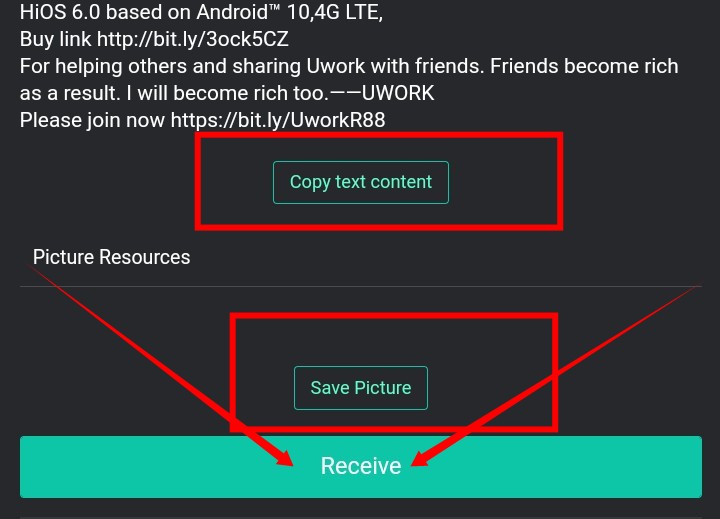This screenshot has height=519, width=720.
Task: Click the divider line below Picture Resources
Action: point(360,286)
